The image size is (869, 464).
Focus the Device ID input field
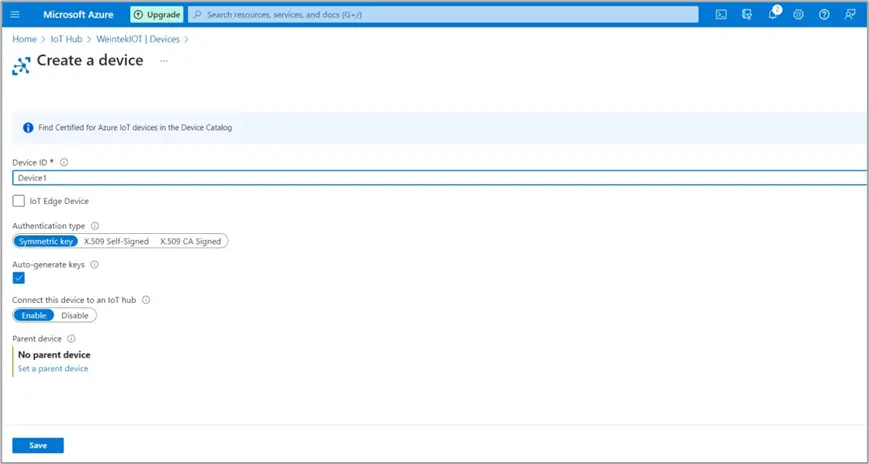440,178
